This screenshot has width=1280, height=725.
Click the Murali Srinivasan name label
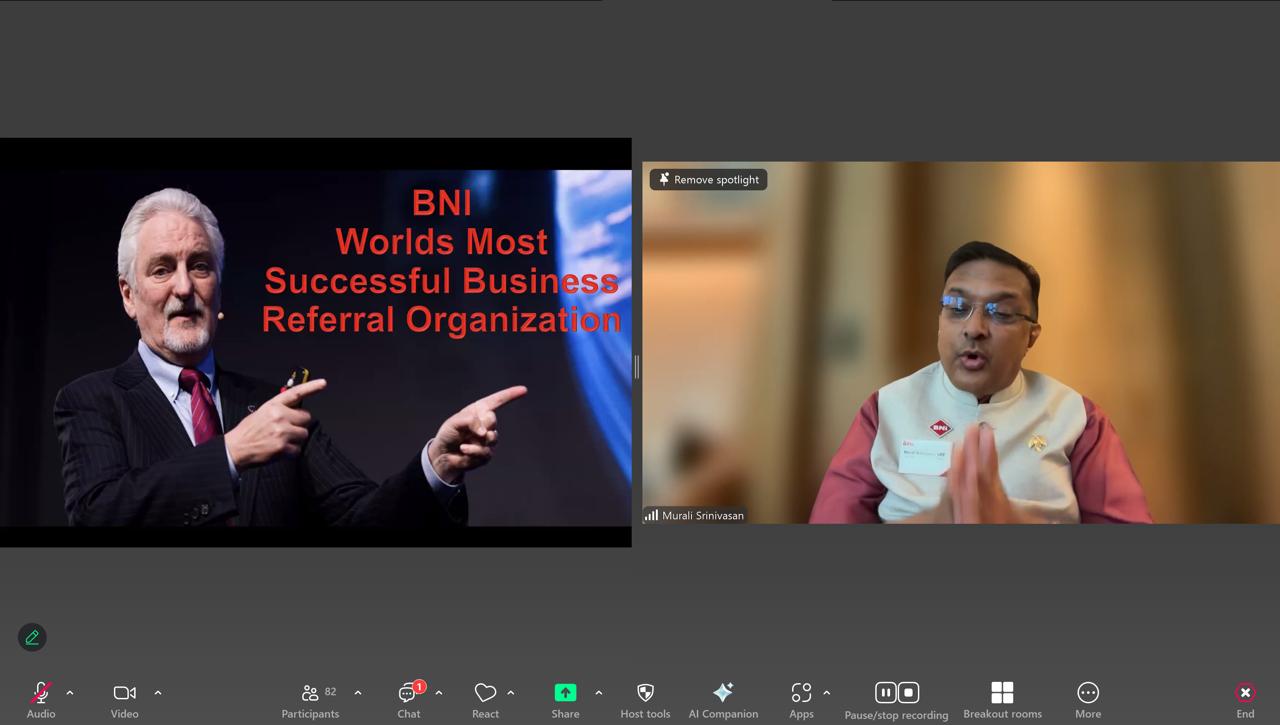pos(703,516)
